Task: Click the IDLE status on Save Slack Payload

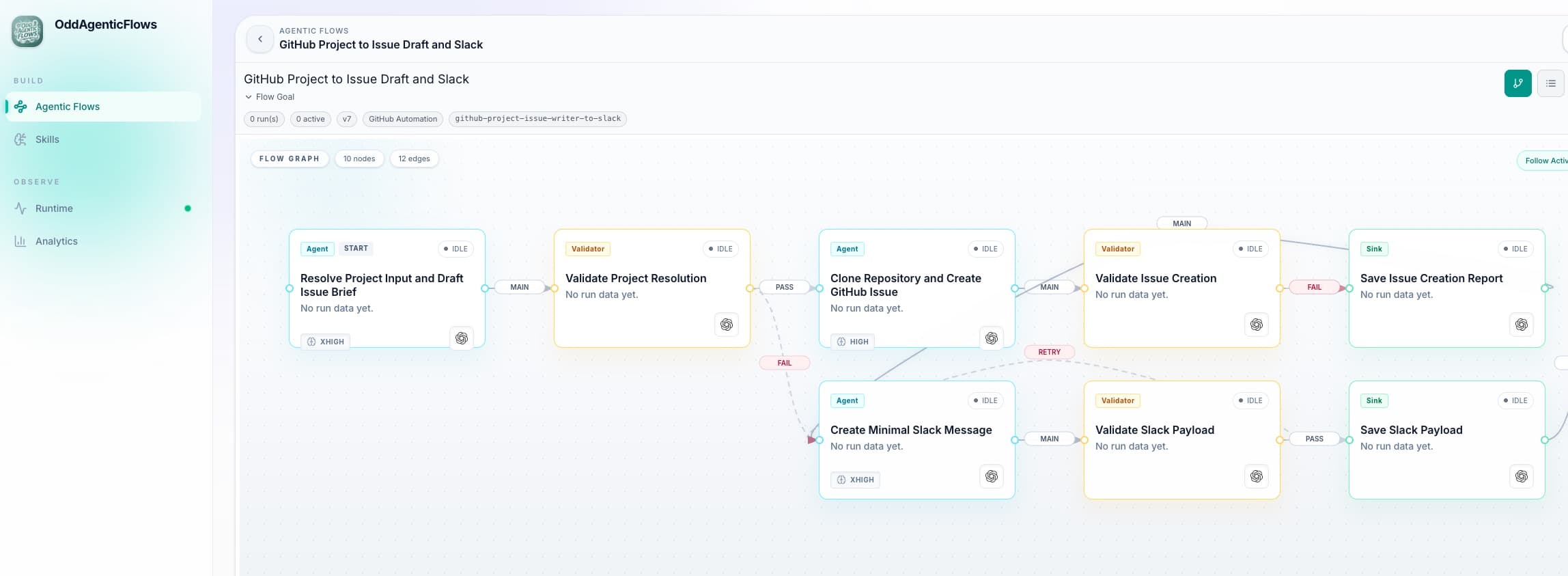Action: tap(1516, 400)
